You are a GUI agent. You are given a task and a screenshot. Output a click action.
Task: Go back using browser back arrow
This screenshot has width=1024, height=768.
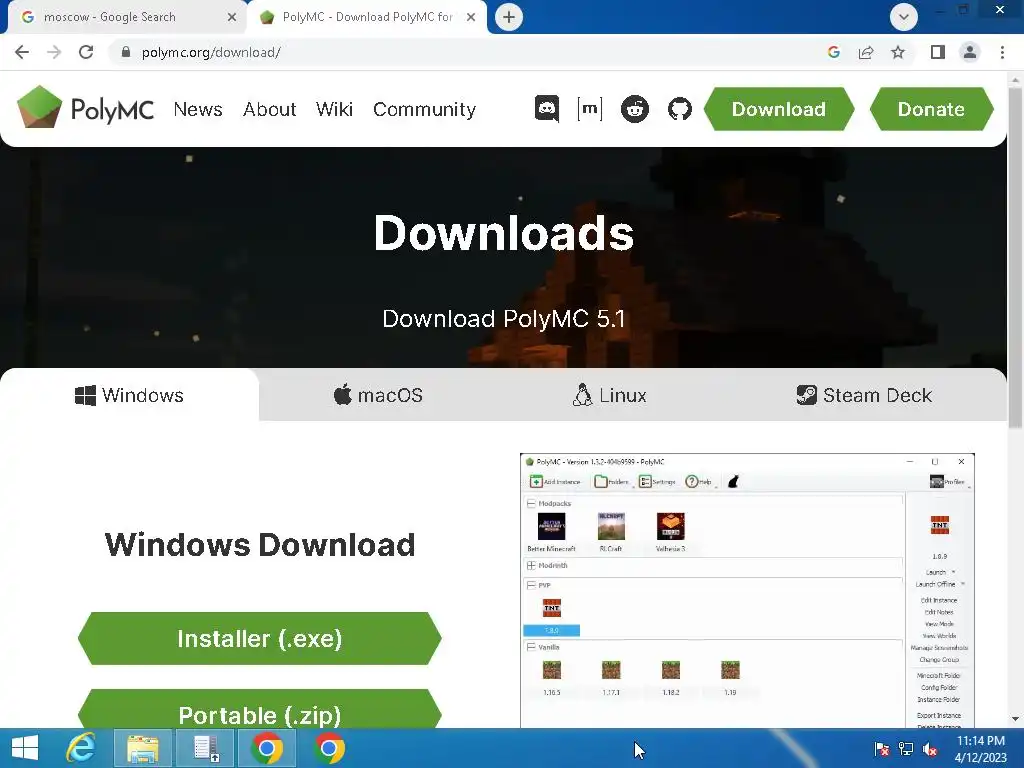click(22, 52)
